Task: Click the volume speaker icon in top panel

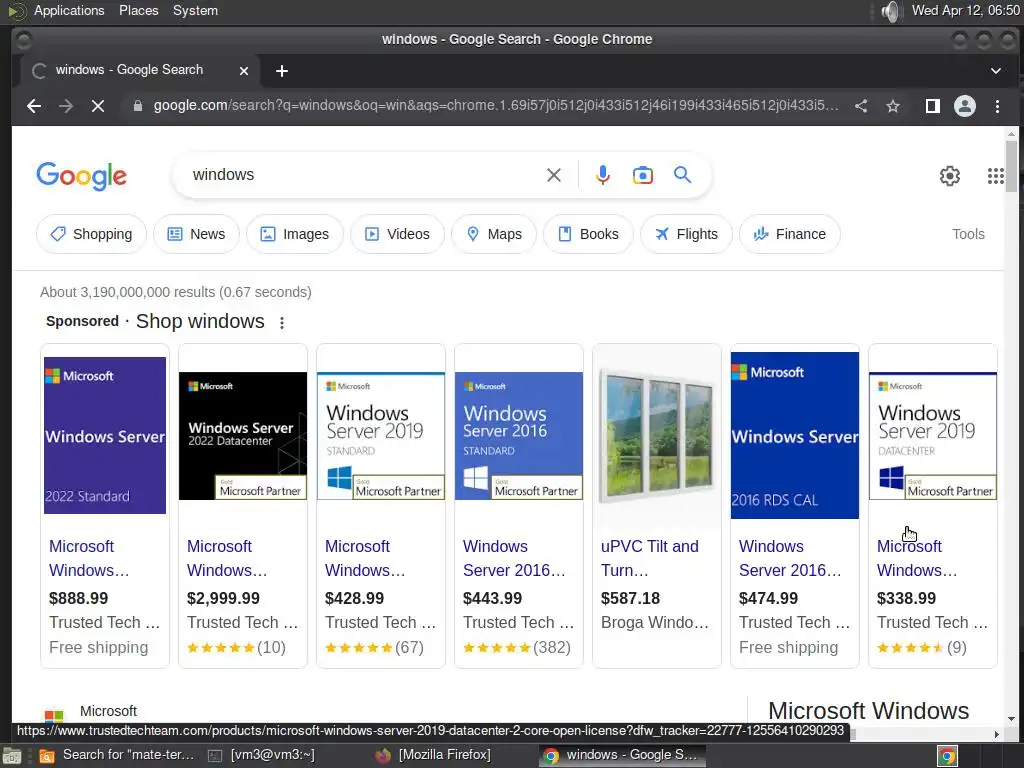Action: (x=890, y=11)
